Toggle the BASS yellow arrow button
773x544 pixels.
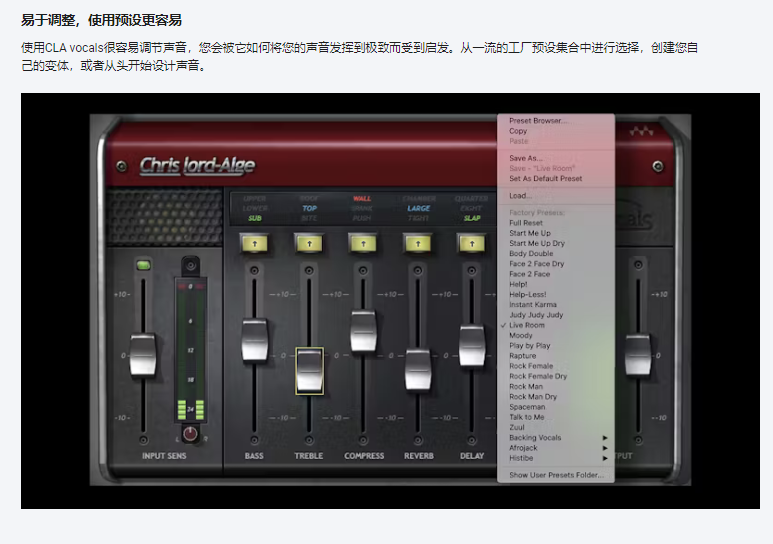pyautogui.click(x=254, y=243)
